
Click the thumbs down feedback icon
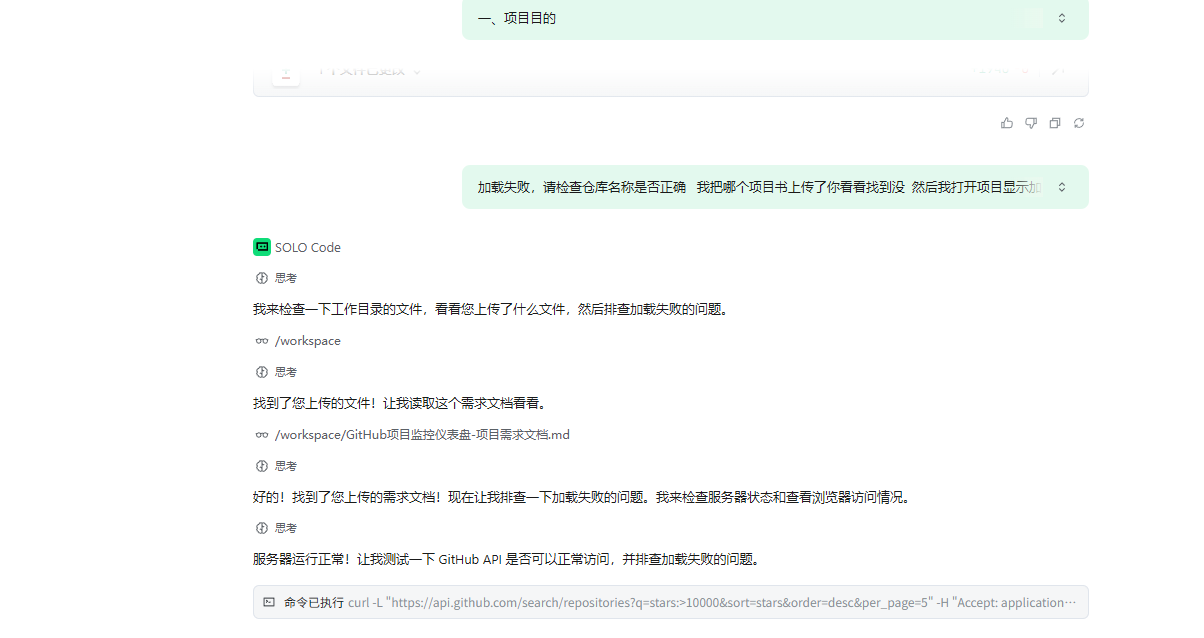click(1031, 123)
